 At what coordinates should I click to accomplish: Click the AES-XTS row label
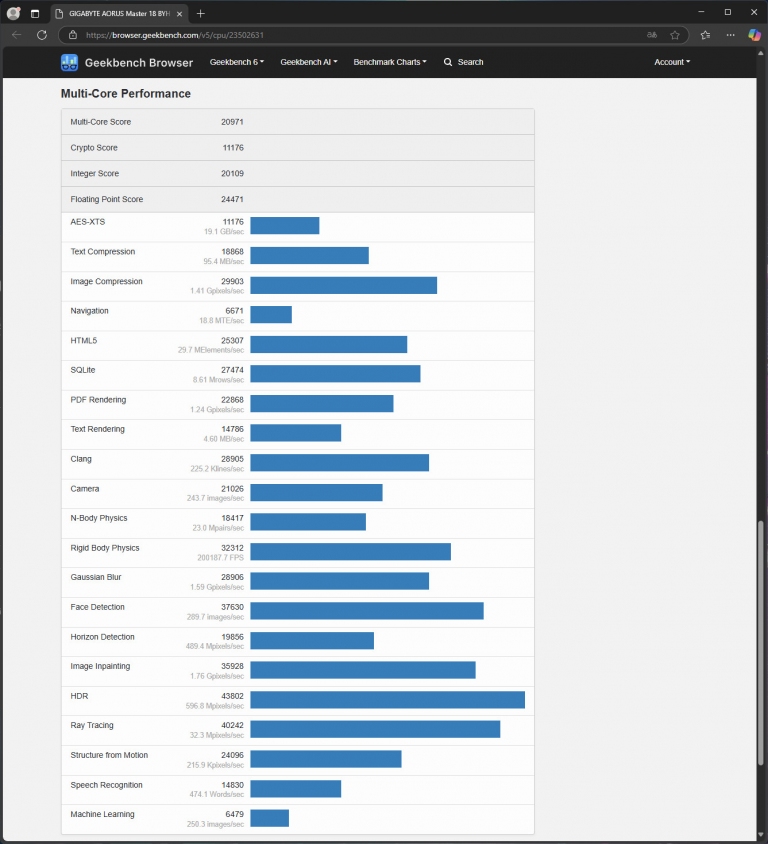point(88,222)
